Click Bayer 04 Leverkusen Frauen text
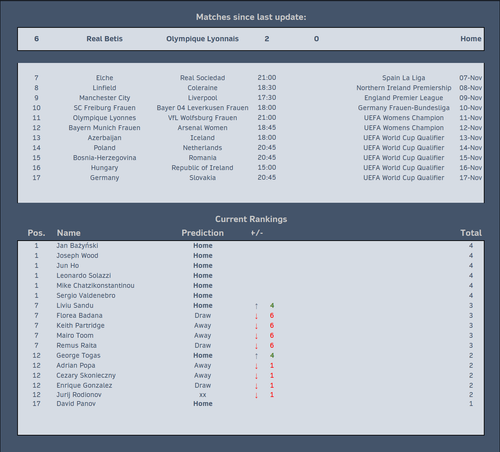 [x=202, y=108]
